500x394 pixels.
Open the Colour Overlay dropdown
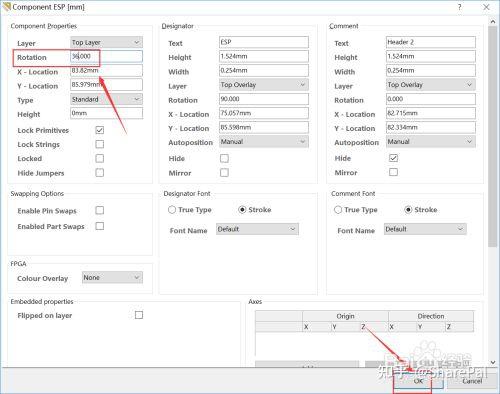[112, 277]
